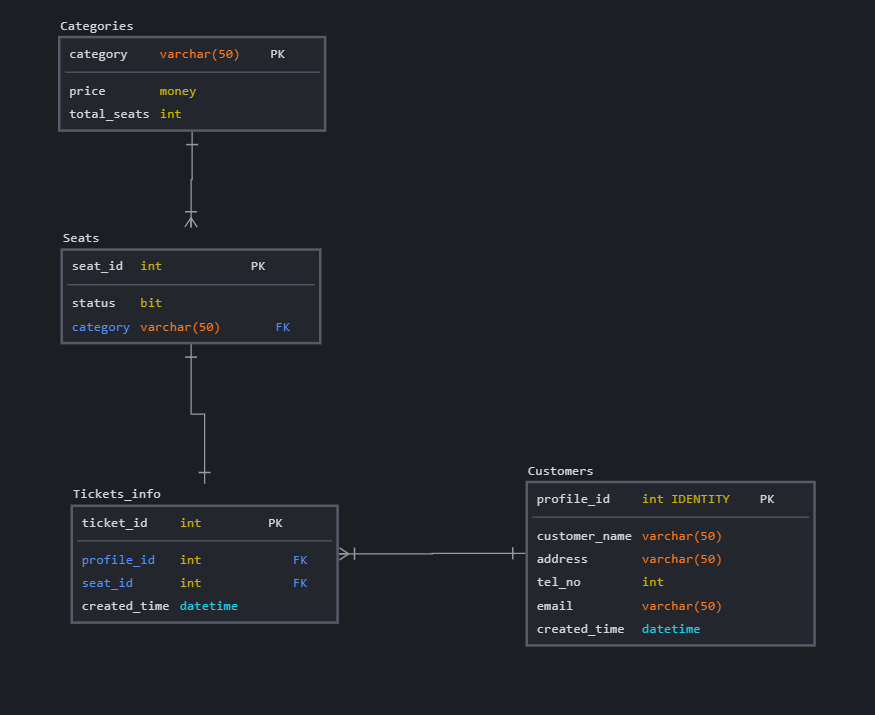Select the orange money type on price field

tap(177, 90)
